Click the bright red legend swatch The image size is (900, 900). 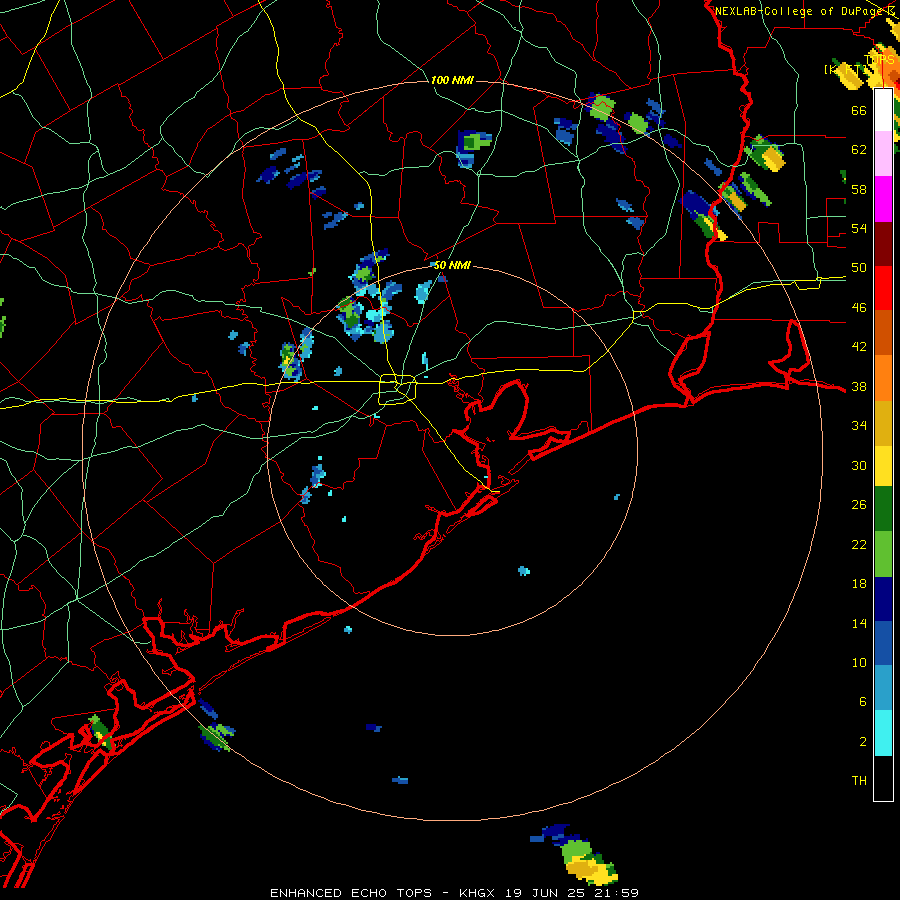pyautogui.click(x=883, y=288)
